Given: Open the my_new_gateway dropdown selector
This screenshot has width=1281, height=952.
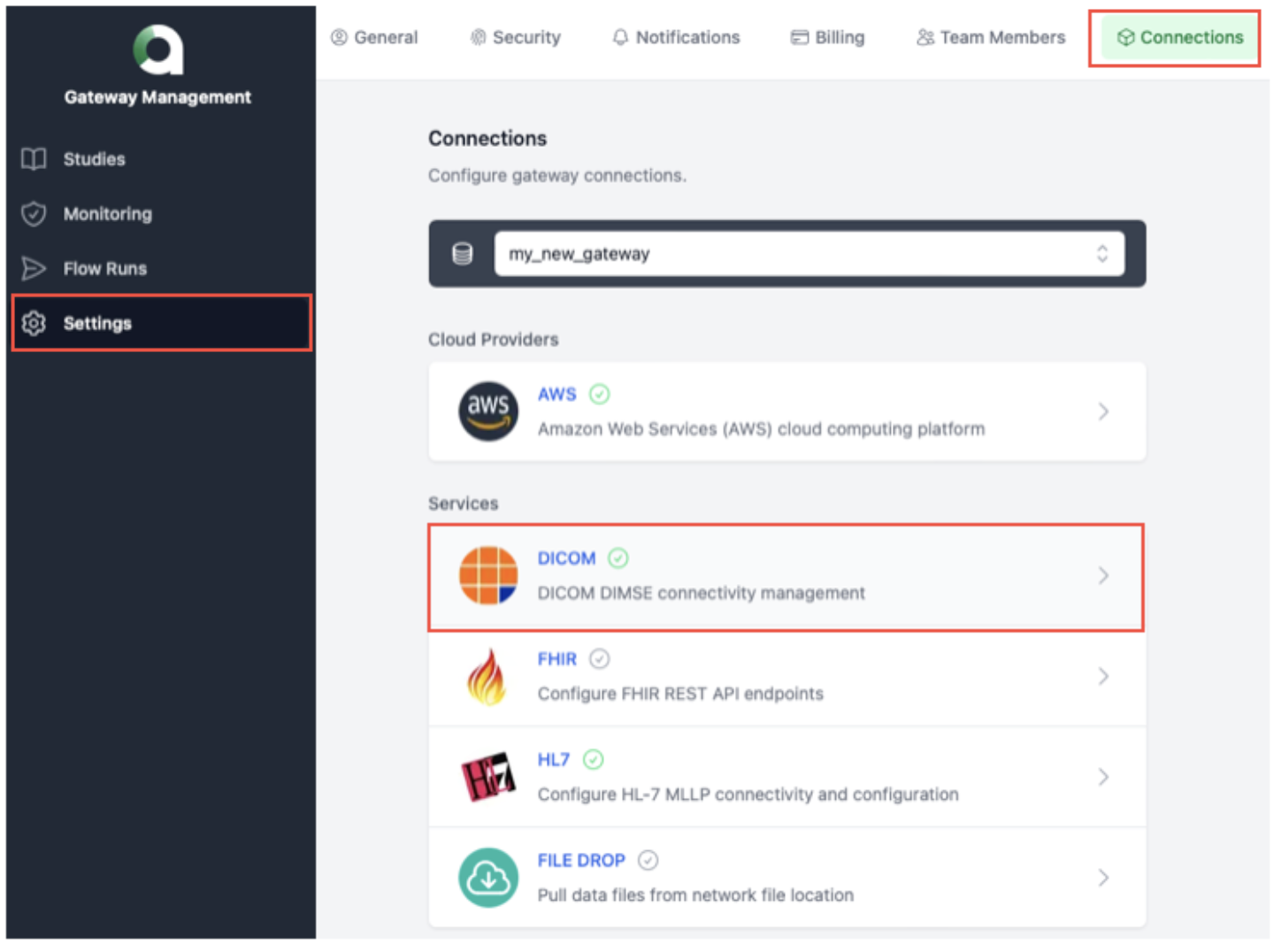Looking at the screenshot, I should 809,254.
